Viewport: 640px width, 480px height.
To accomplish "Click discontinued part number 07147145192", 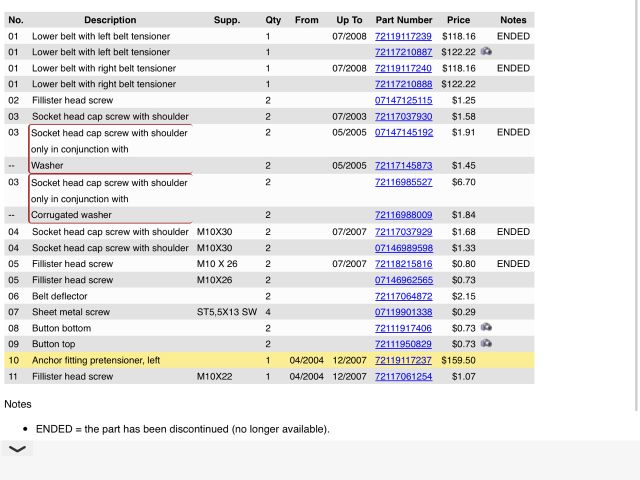I will pyautogui.click(x=403, y=132).
